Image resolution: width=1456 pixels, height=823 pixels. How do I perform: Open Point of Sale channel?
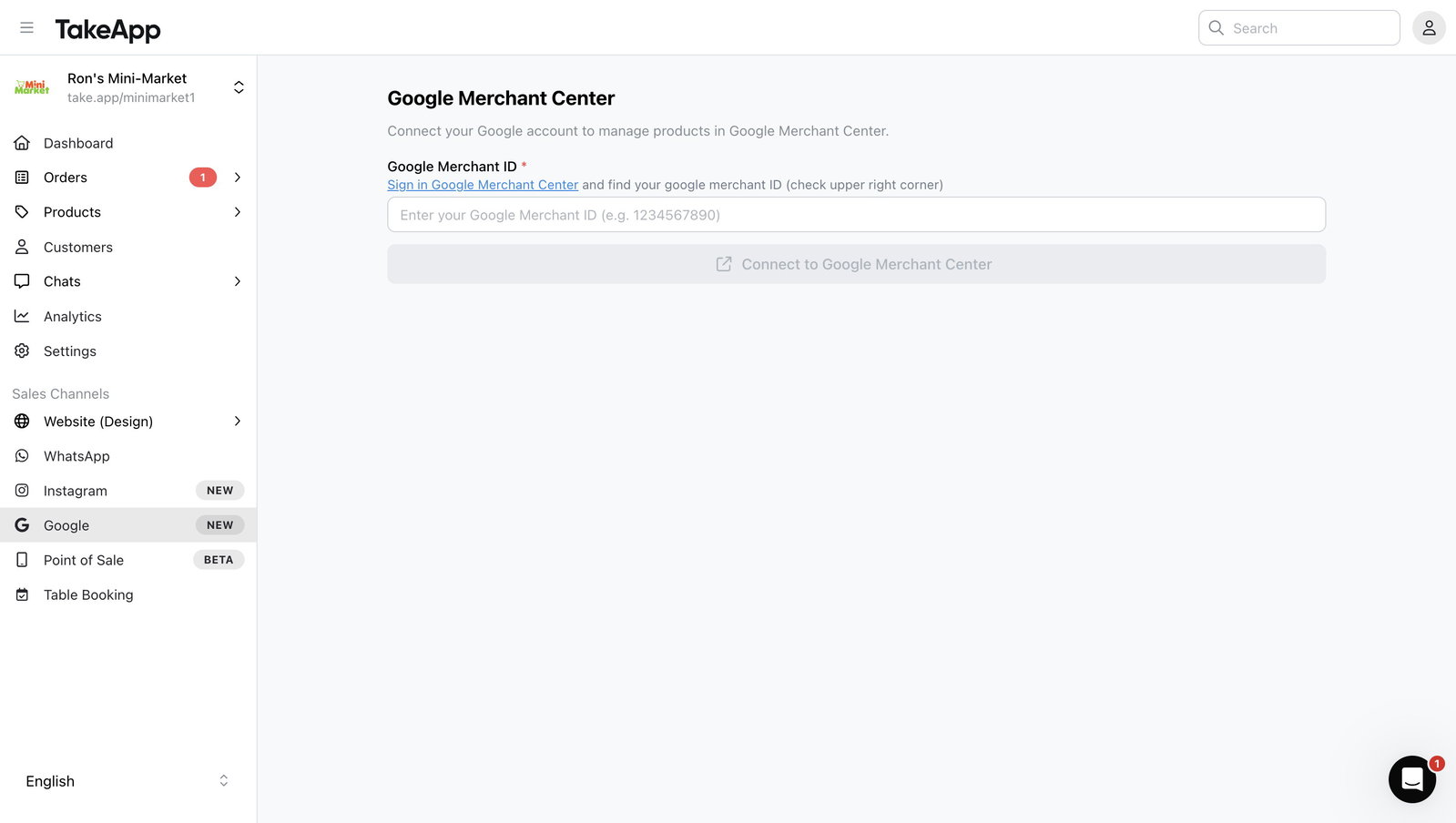click(x=128, y=560)
